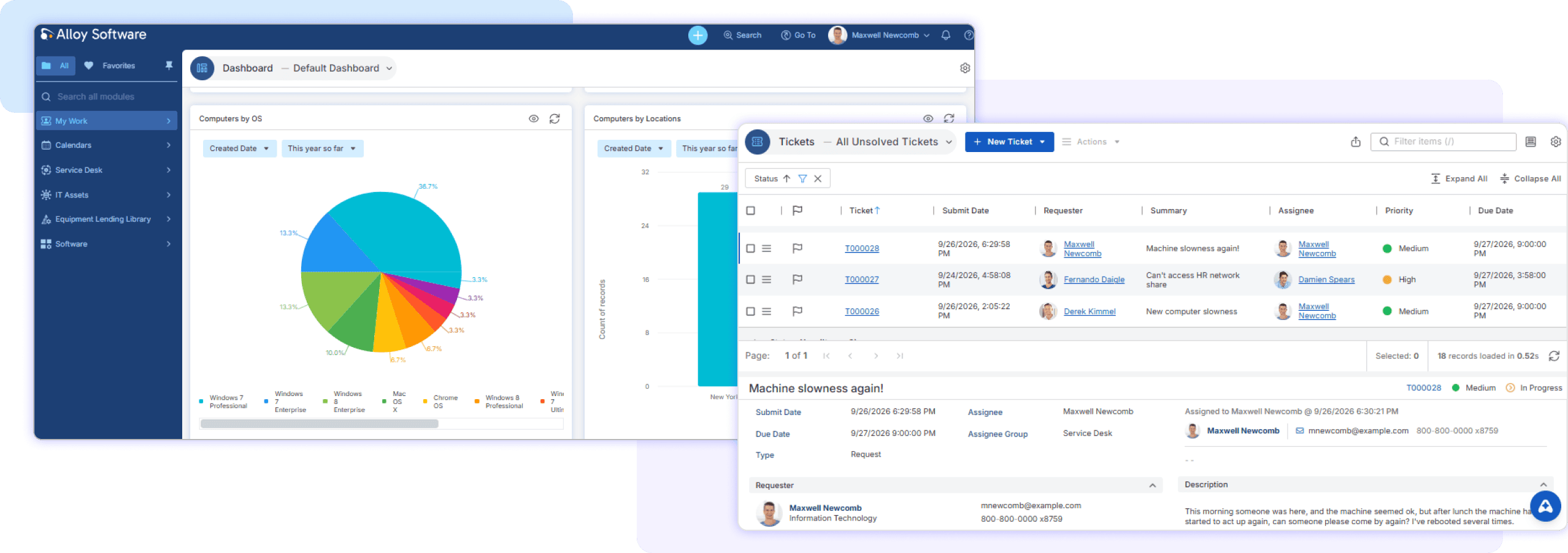Open requester link Fernando Daigle
The image size is (1568, 553).
pos(1094,280)
